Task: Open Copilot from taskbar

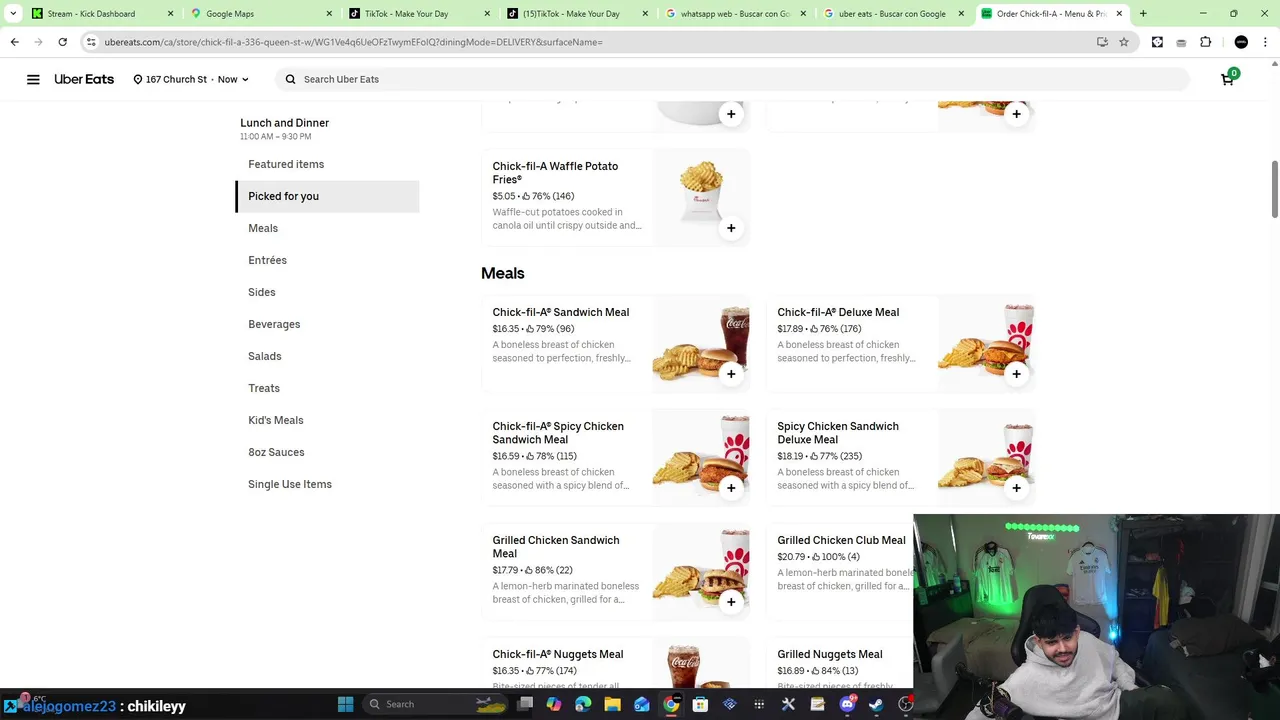Action: click(554, 704)
